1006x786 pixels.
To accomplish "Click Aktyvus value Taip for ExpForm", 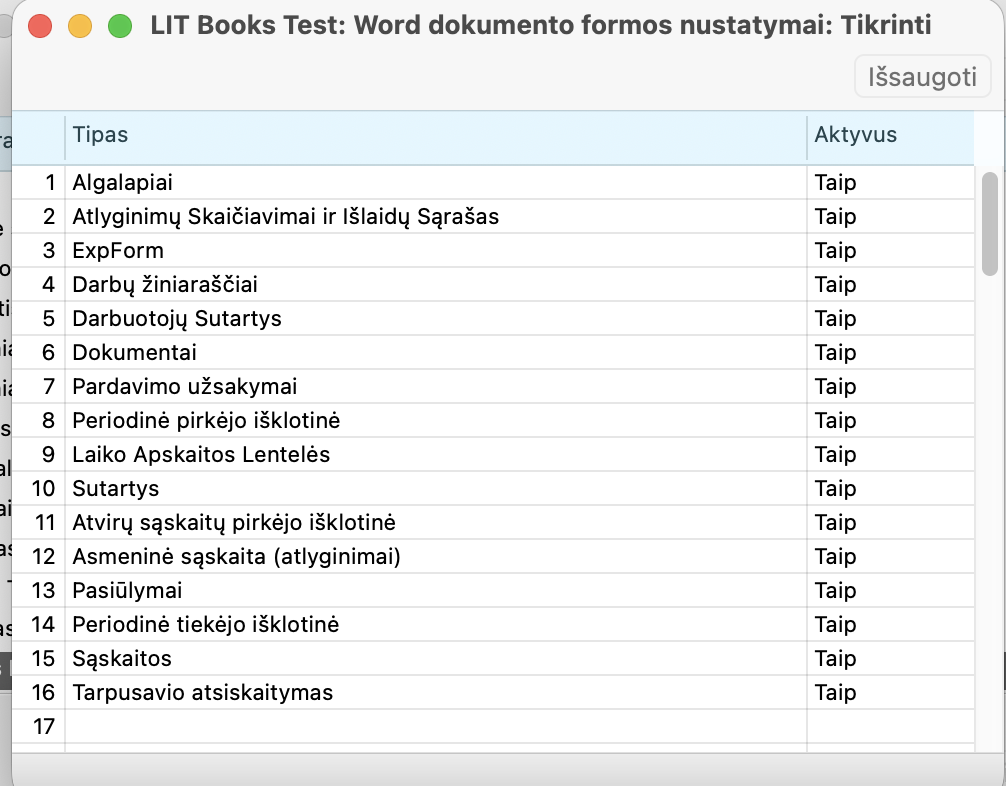I will pyautogui.click(x=891, y=251).
